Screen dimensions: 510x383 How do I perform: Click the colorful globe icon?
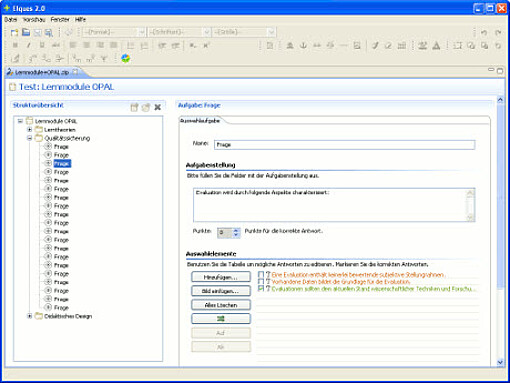pos(125,58)
